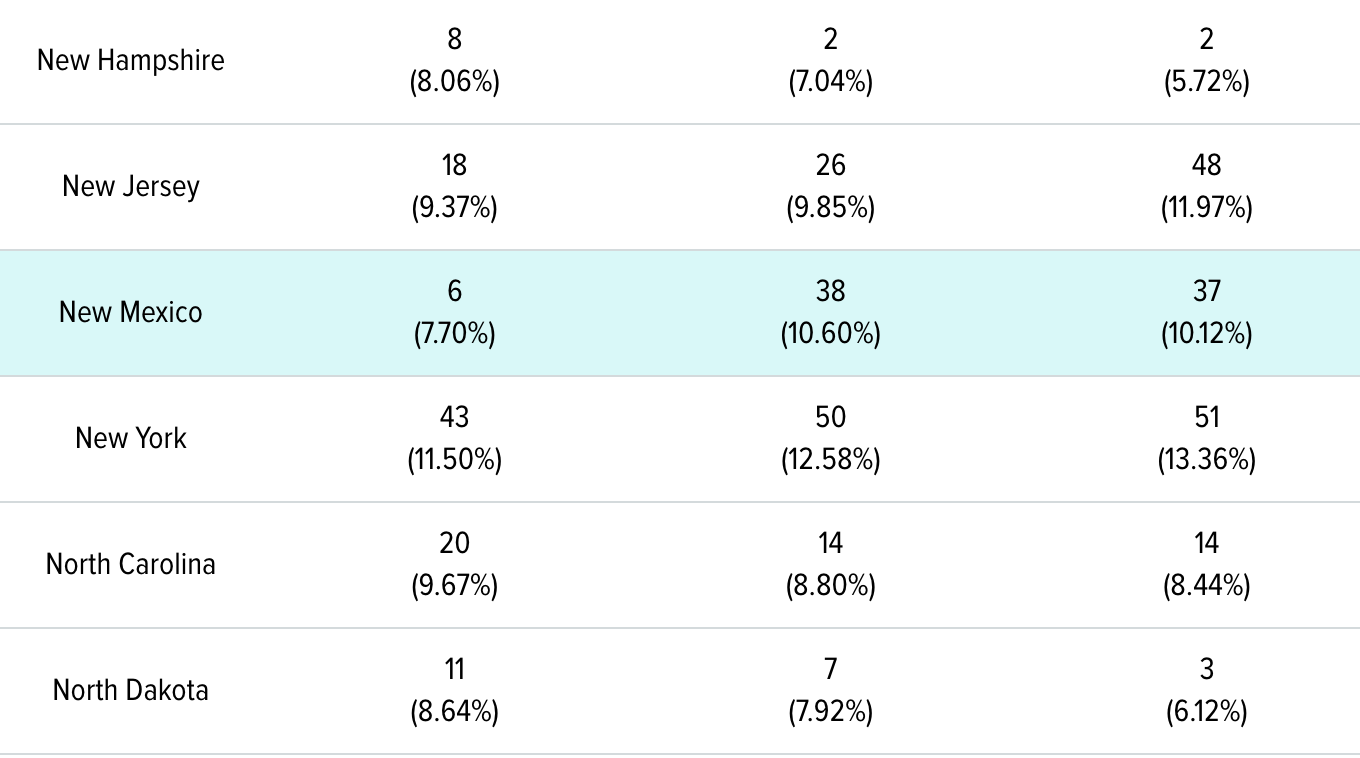Click the North Carolina state name
The image size is (1360, 758).
(x=131, y=564)
